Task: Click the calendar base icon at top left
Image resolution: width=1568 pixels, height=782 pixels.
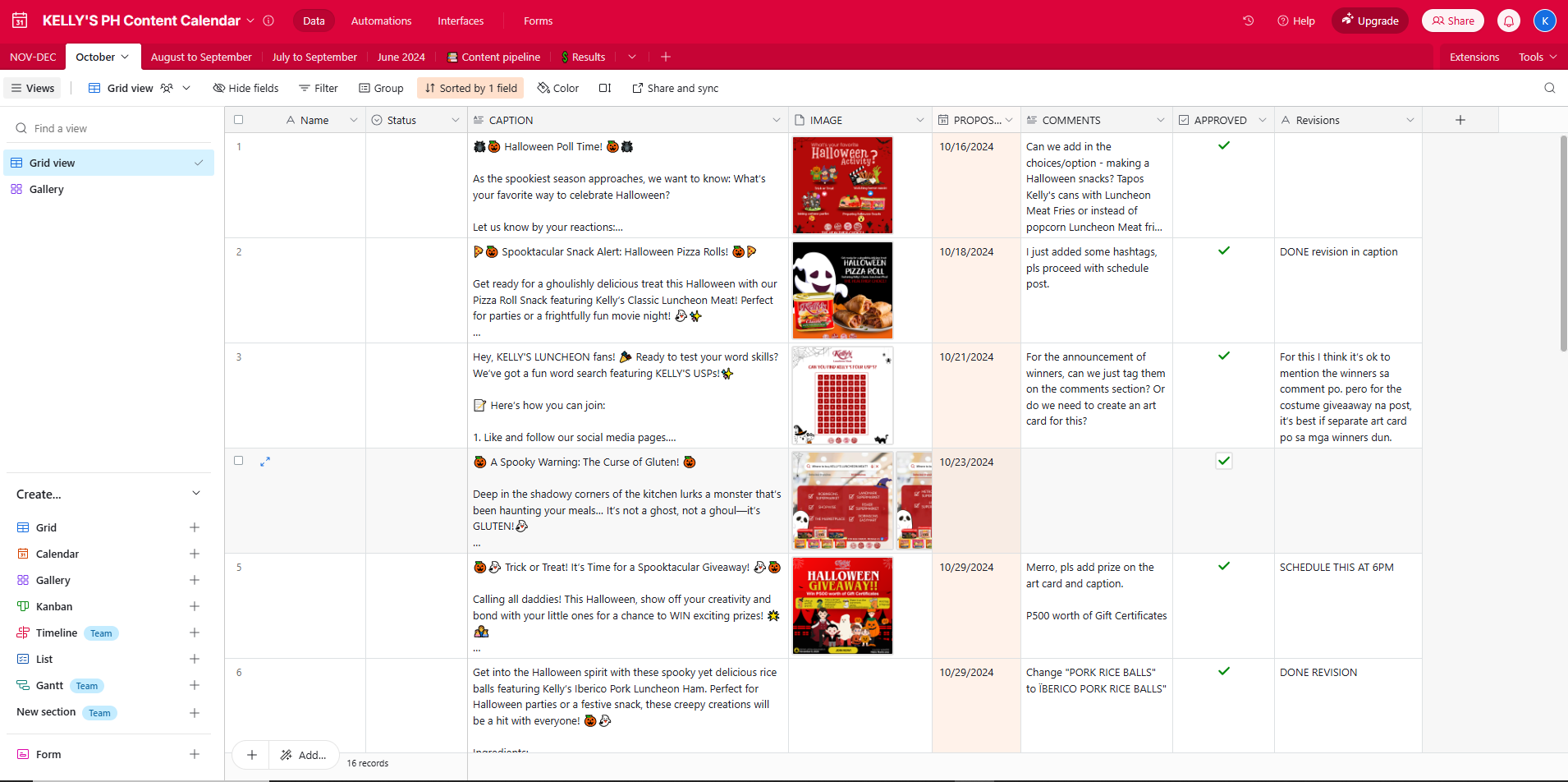Action: (x=20, y=21)
